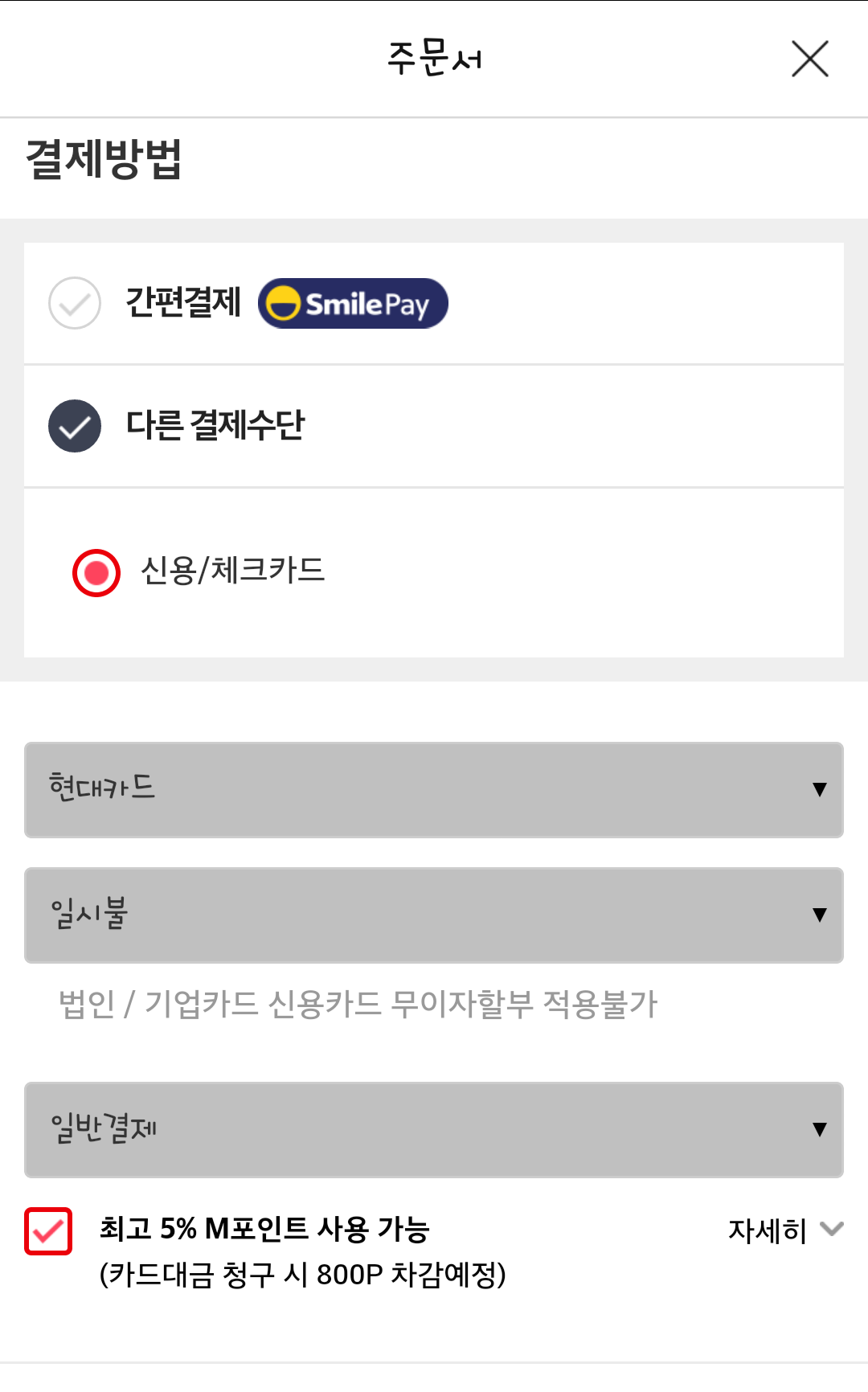The image size is (868, 1392).
Task: Choose the 신용/체크카드 radio button
Action: point(96,573)
